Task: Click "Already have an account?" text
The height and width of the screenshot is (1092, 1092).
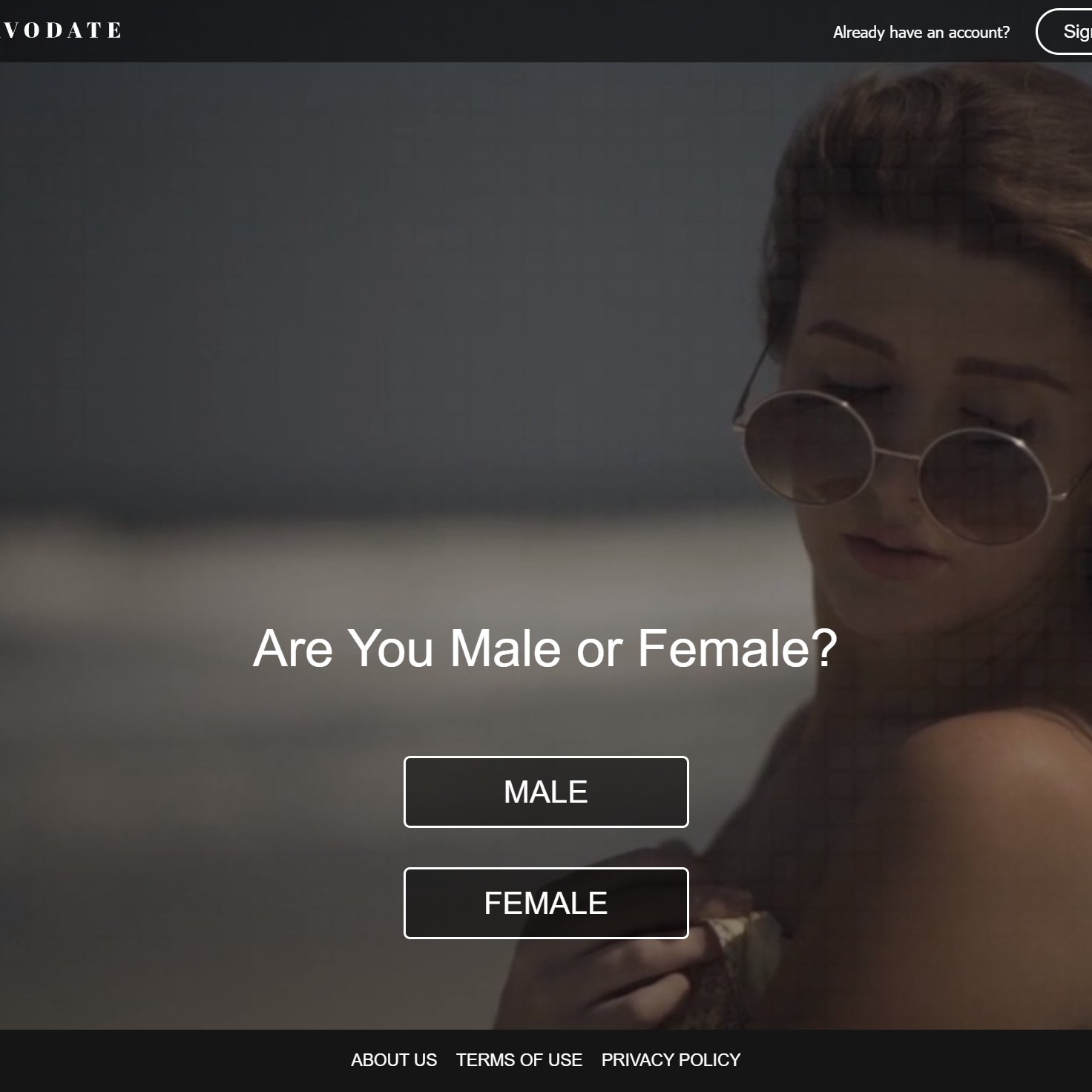Action: coord(921,32)
